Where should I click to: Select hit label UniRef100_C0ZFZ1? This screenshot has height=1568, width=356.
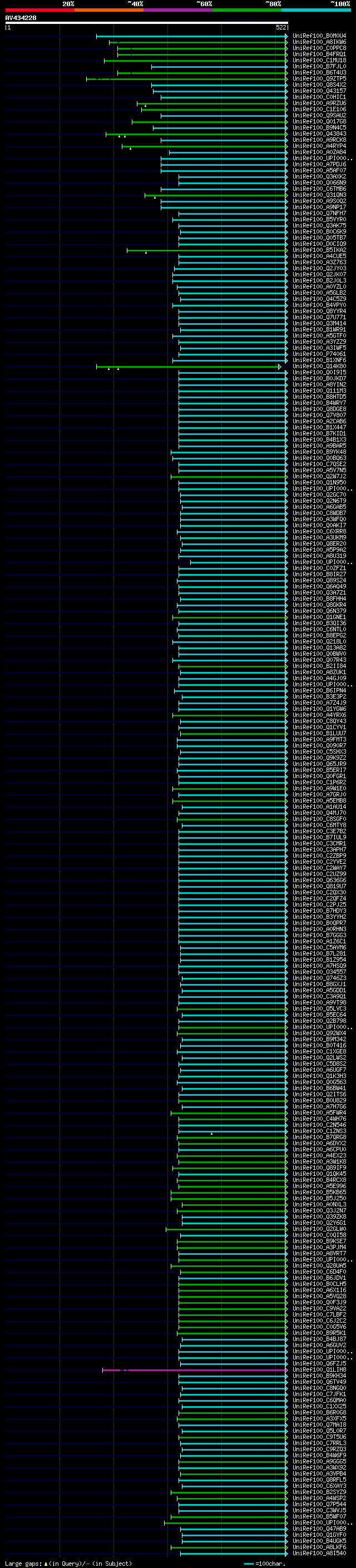[319, 568]
